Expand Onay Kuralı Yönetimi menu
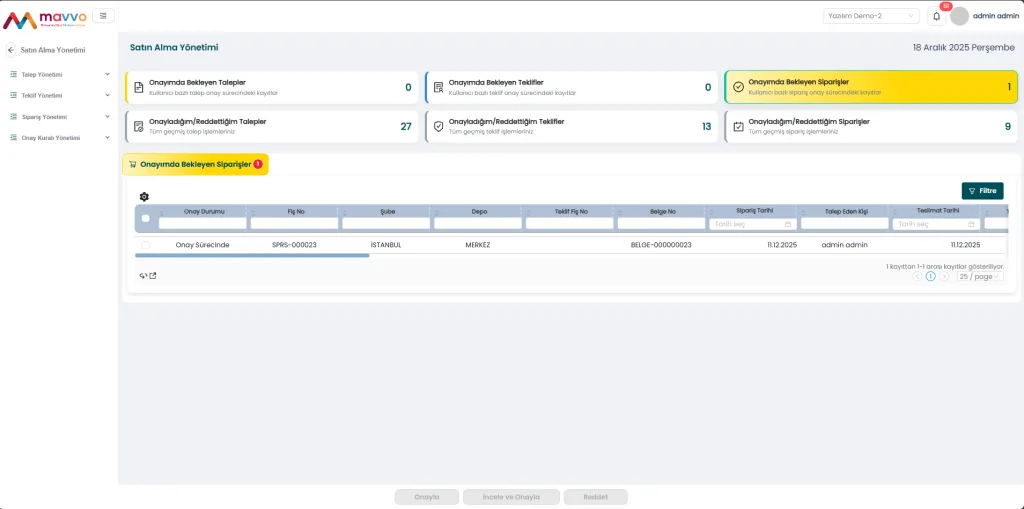Viewport: 1024px width, 509px height. (x=108, y=138)
